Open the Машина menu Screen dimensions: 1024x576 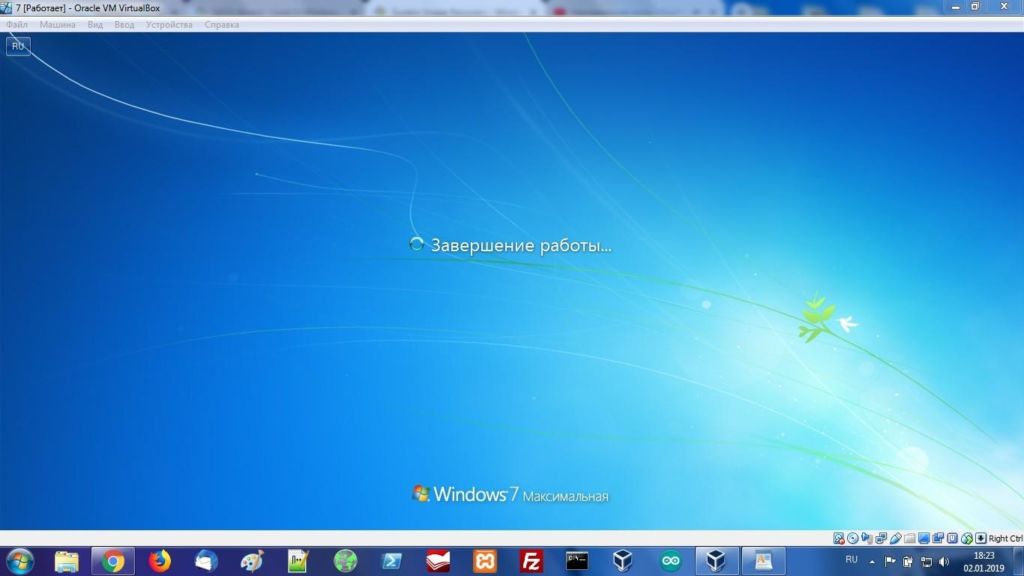pyautogui.click(x=57, y=25)
